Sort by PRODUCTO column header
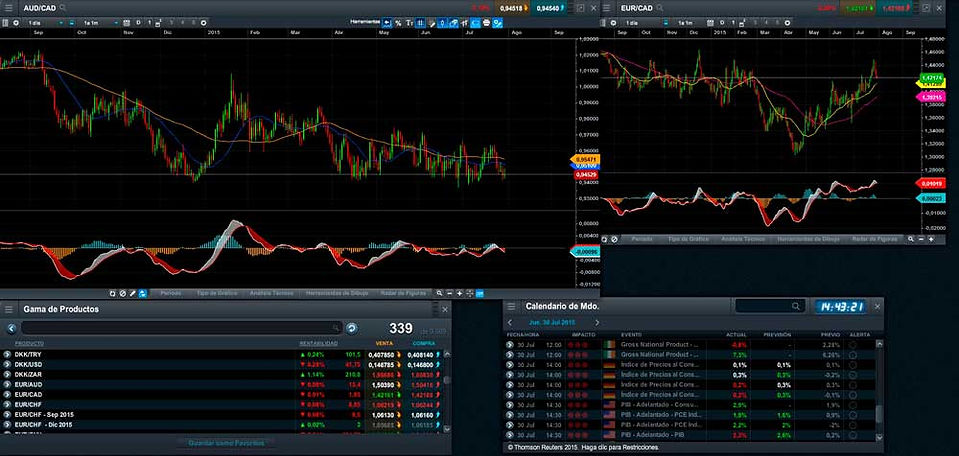This screenshot has height=456, width=959. (x=29, y=344)
